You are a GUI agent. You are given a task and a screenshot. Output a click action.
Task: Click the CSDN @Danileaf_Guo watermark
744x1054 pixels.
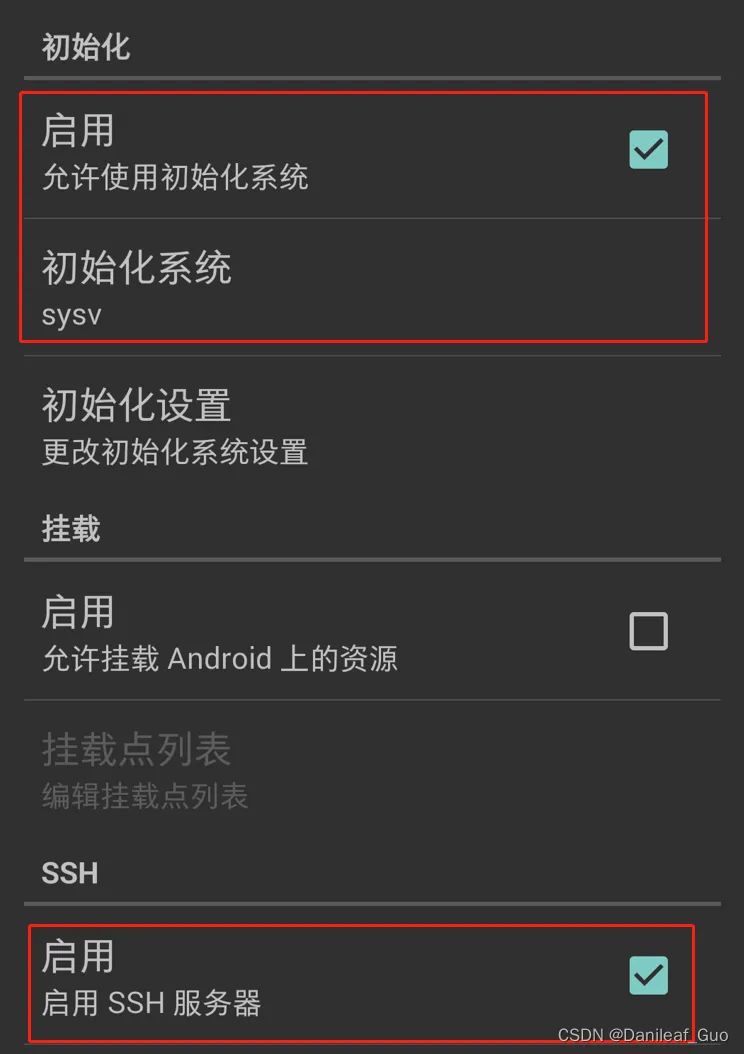[x=643, y=1035]
